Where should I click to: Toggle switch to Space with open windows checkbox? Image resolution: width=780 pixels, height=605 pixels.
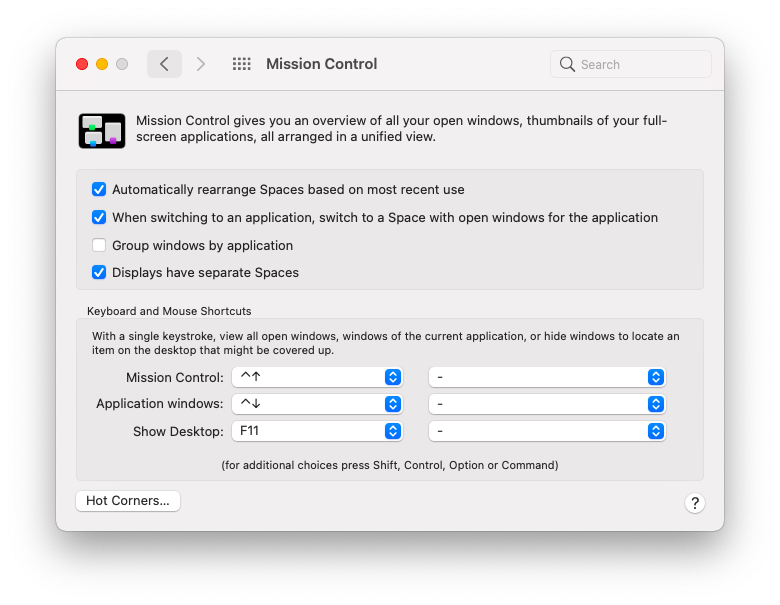click(99, 217)
